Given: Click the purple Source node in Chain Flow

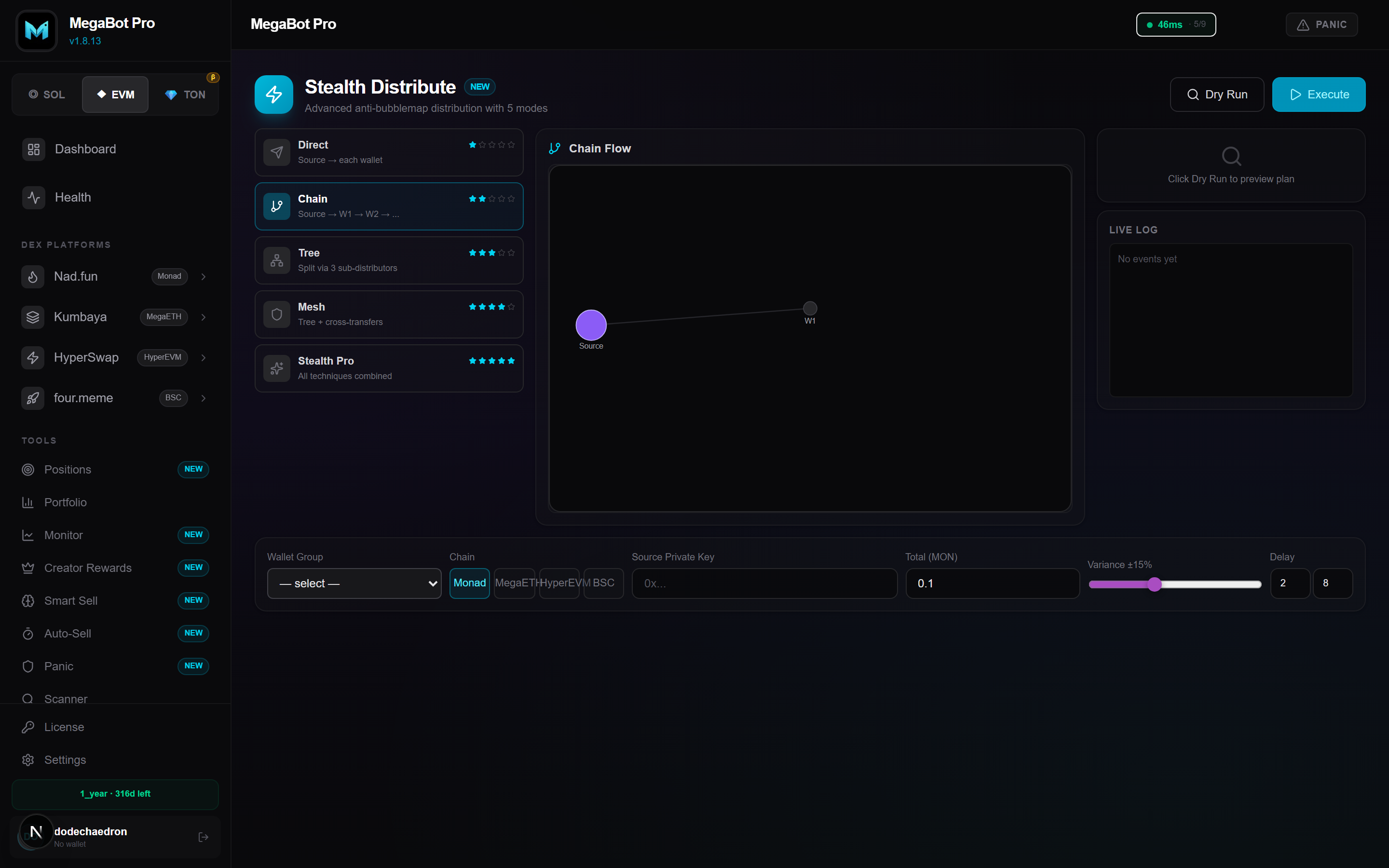Looking at the screenshot, I should tap(591, 325).
